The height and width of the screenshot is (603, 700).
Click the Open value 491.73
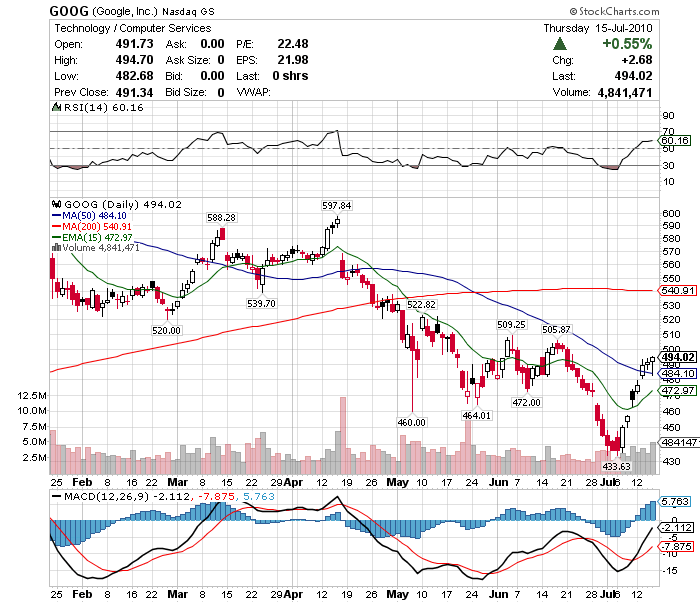tap(134, 44)
